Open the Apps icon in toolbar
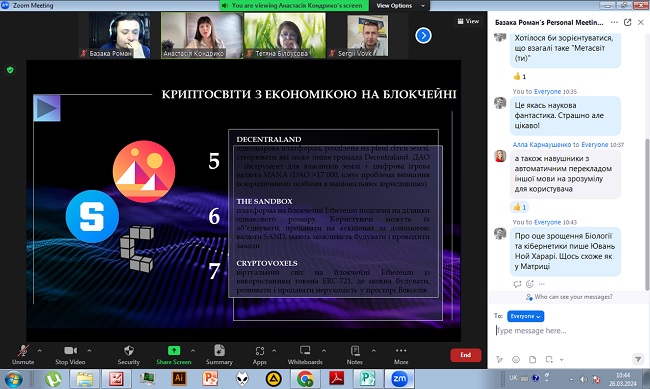The image size is (650, 389). click(x=260, y=351)
